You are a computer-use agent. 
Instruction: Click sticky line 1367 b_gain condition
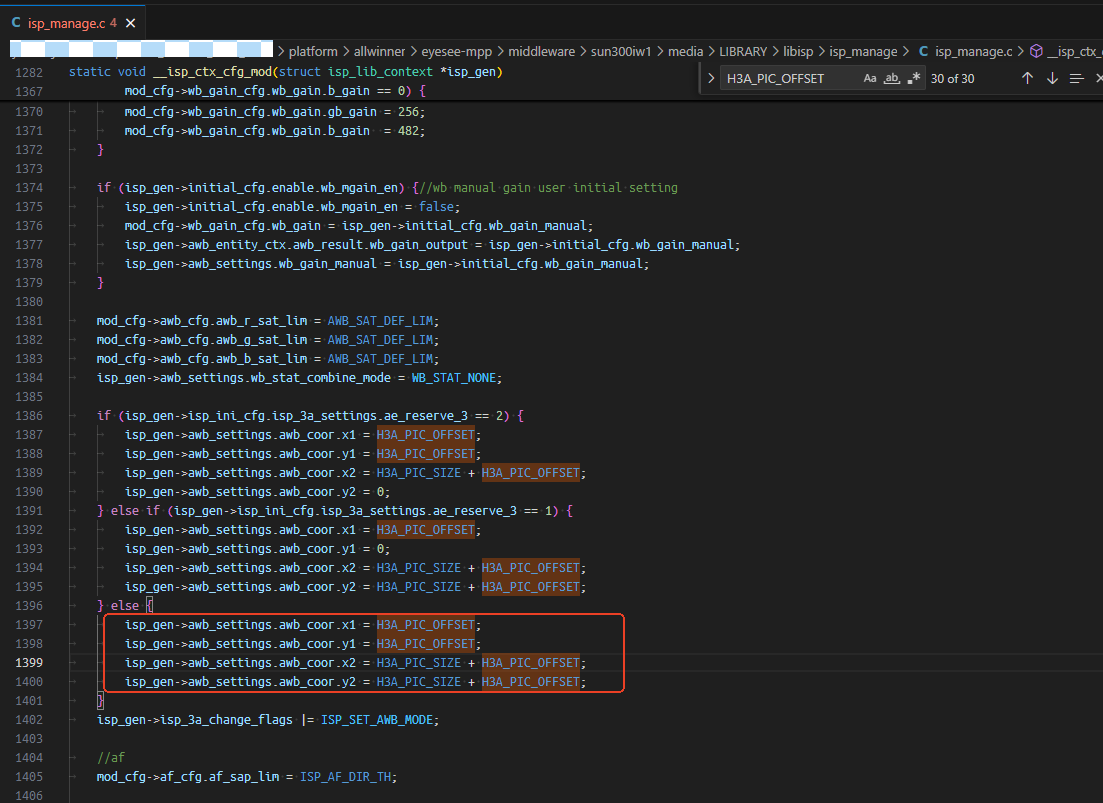[274, 91]
